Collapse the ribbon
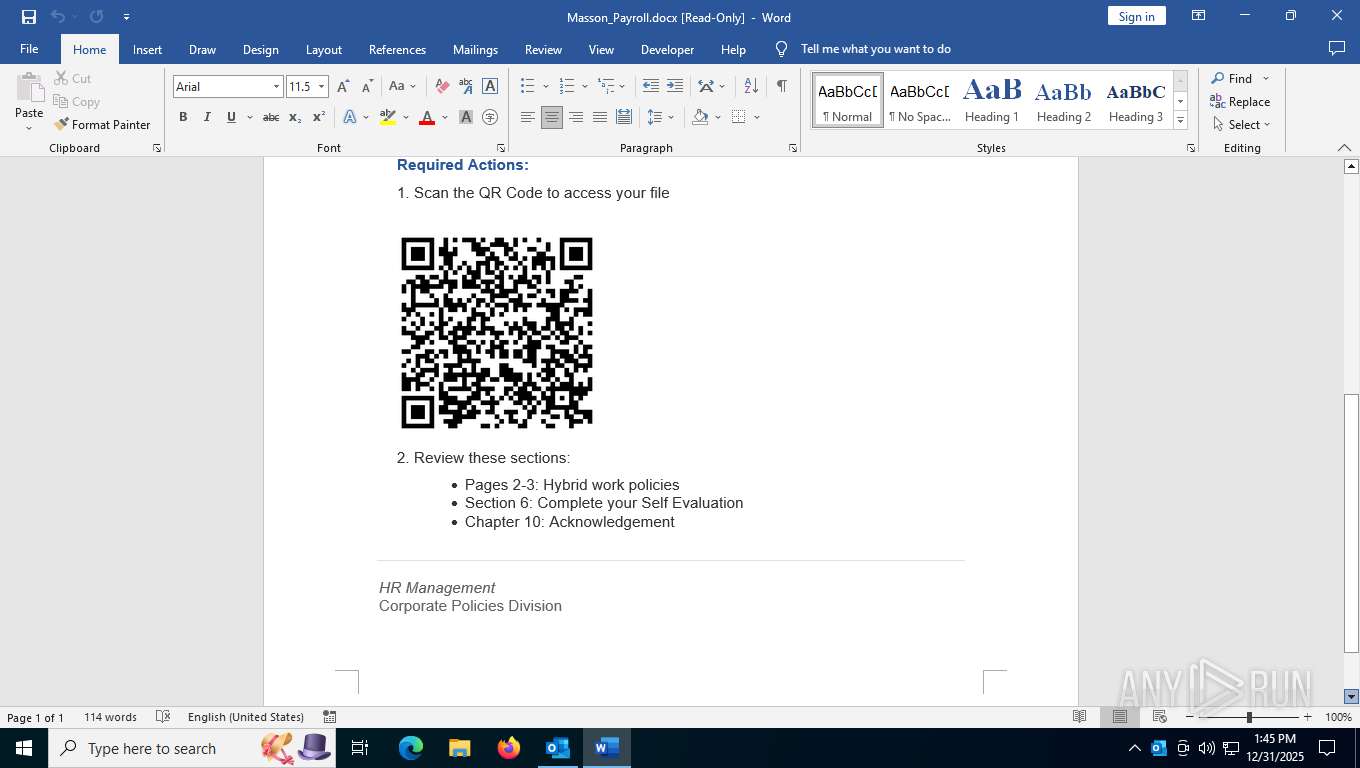The width and height of the screenshot is (1360, 768). click(x=1344, y=148)
